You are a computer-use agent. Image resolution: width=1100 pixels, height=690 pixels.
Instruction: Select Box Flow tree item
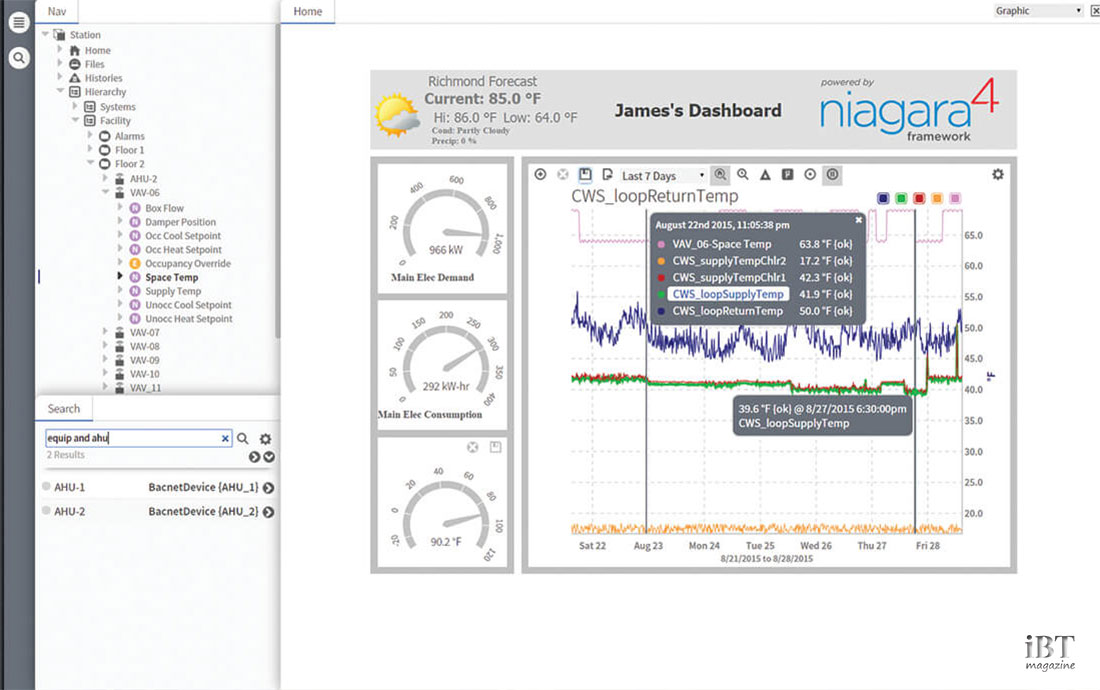164,208
